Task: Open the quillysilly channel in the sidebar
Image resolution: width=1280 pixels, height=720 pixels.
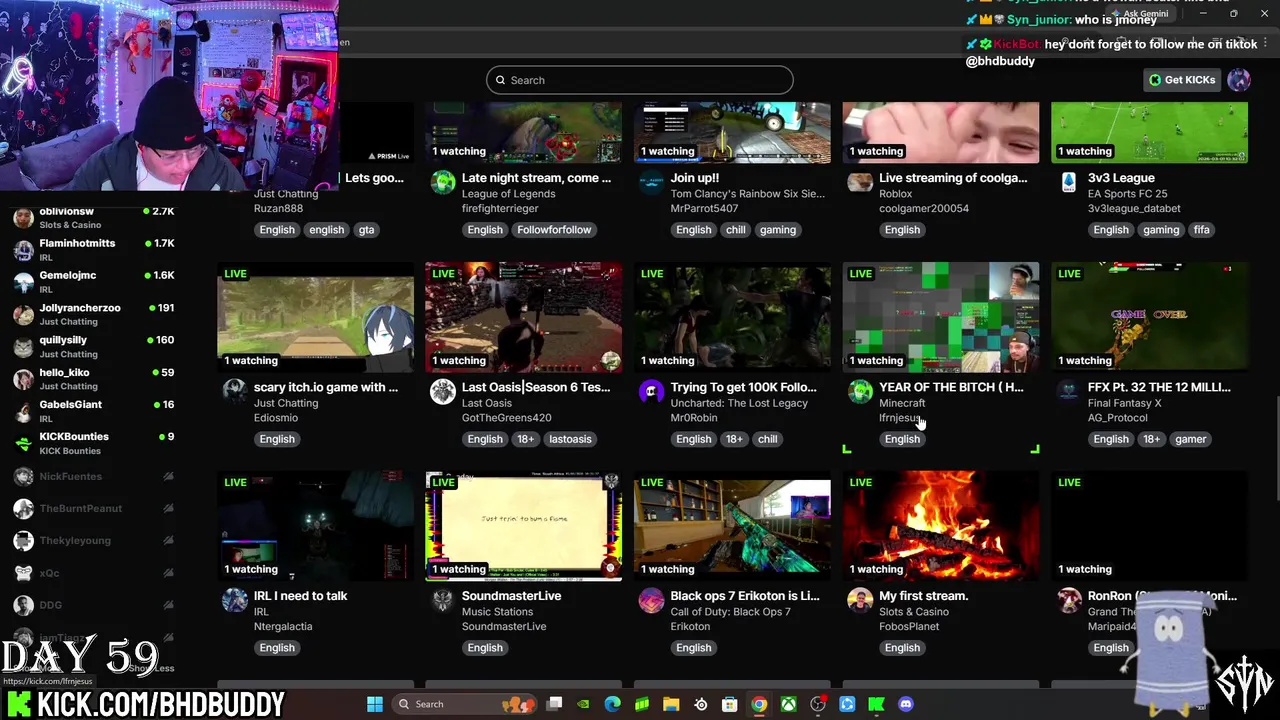Action: tap(94, 347)
